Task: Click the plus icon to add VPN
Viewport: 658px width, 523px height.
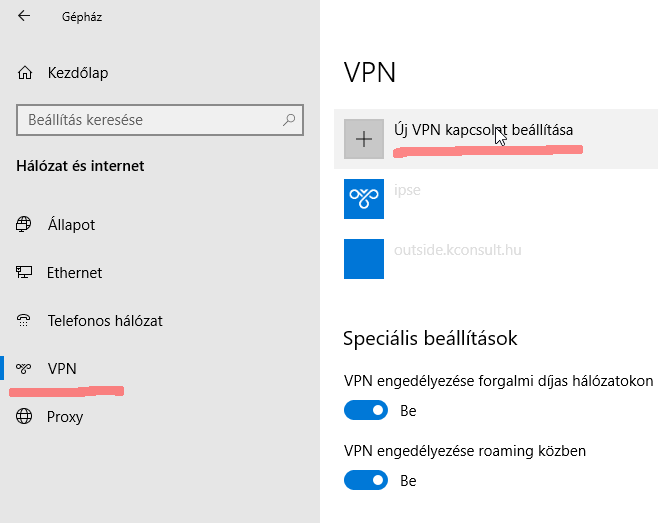Action: [x=364, y=139]
